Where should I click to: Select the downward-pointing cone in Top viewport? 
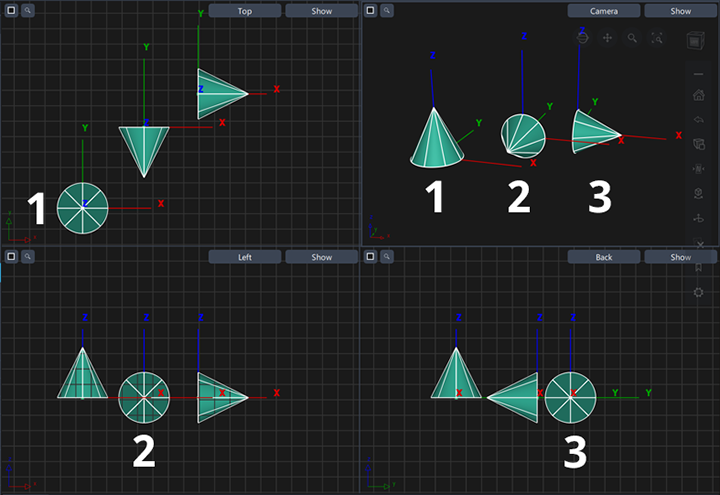[144, 149]
